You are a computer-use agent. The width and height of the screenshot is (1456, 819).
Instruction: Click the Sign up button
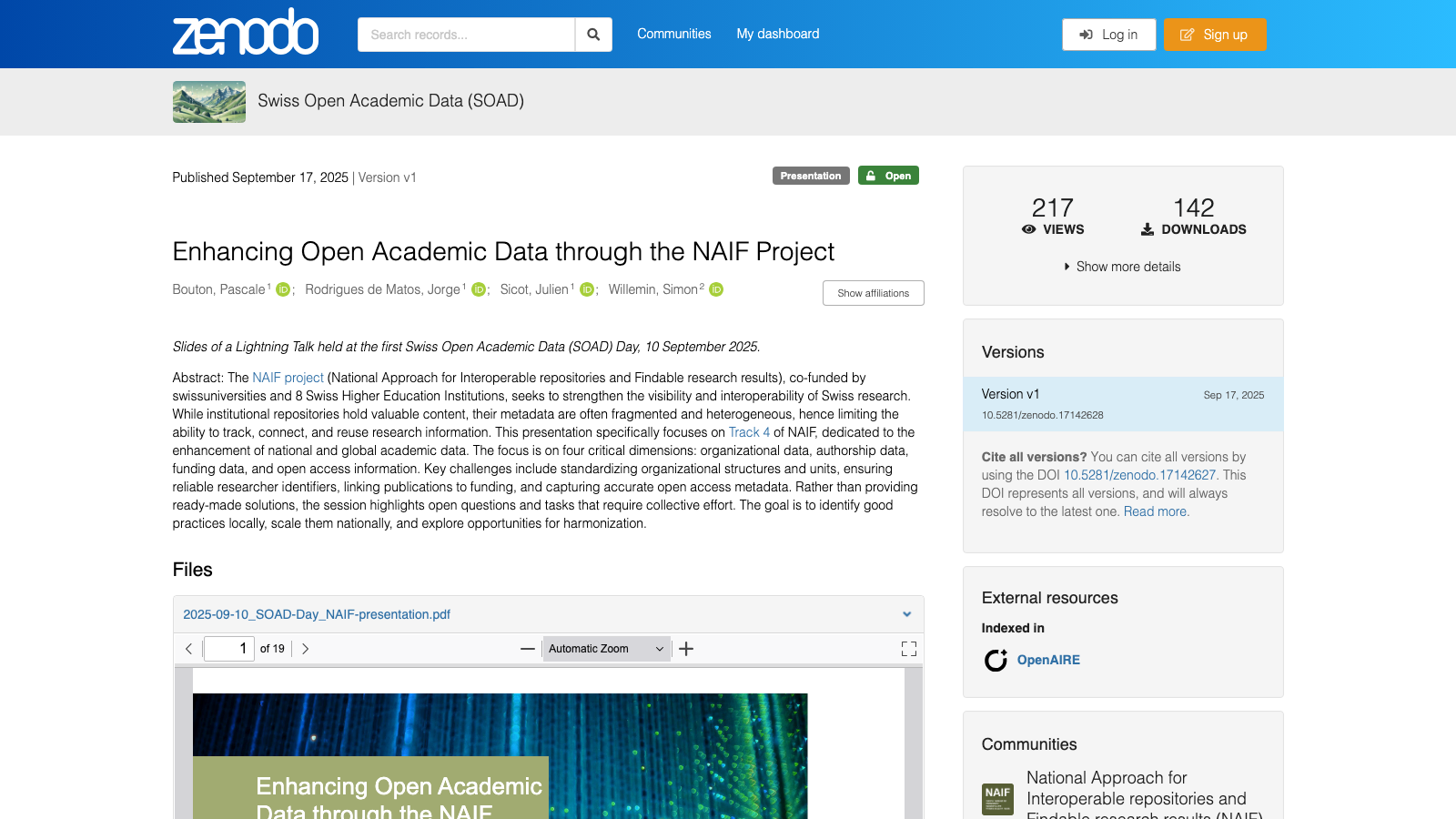[x=1215, y=35]
